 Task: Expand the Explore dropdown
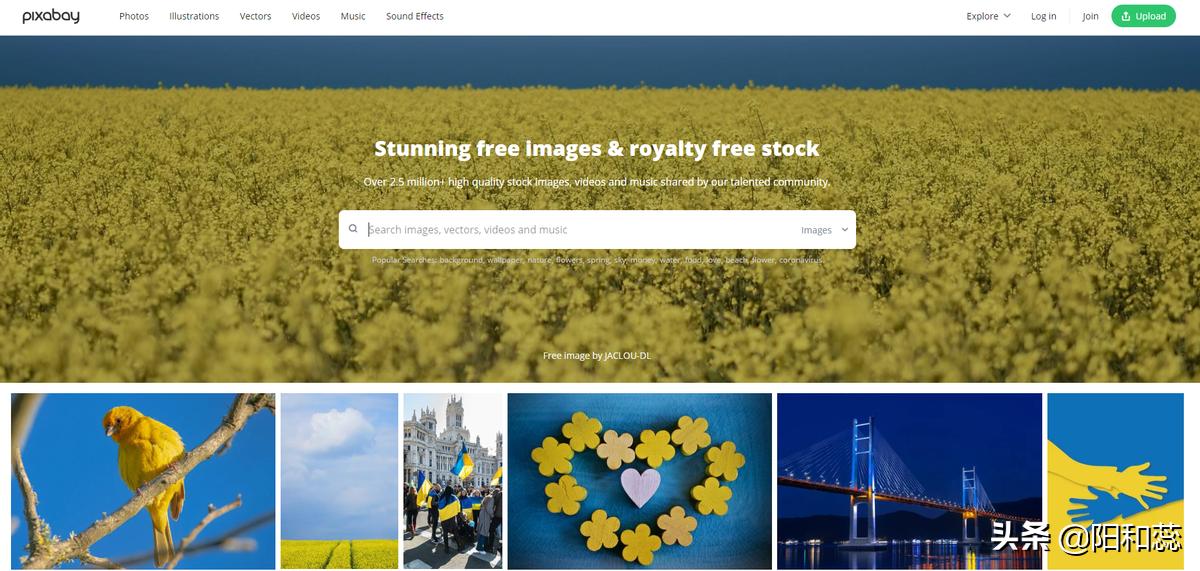tap(988, 16)
